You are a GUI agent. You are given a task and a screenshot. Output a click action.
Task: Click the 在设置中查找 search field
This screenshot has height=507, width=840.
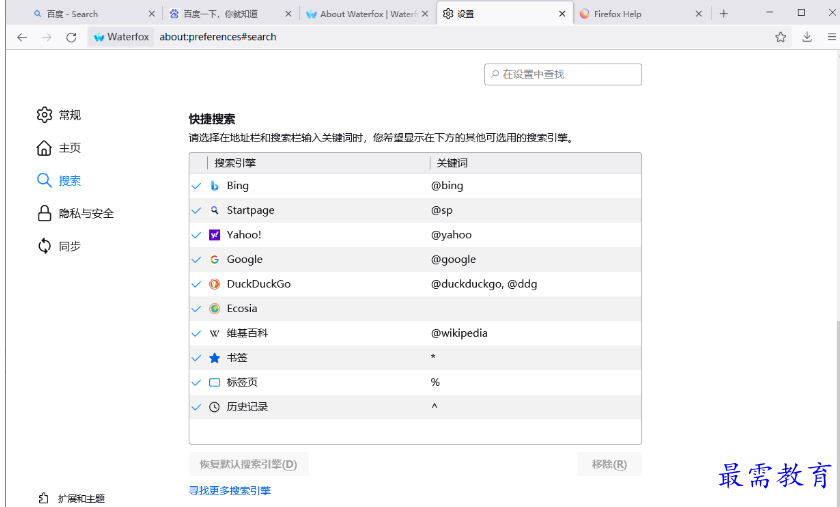point(562,74)
